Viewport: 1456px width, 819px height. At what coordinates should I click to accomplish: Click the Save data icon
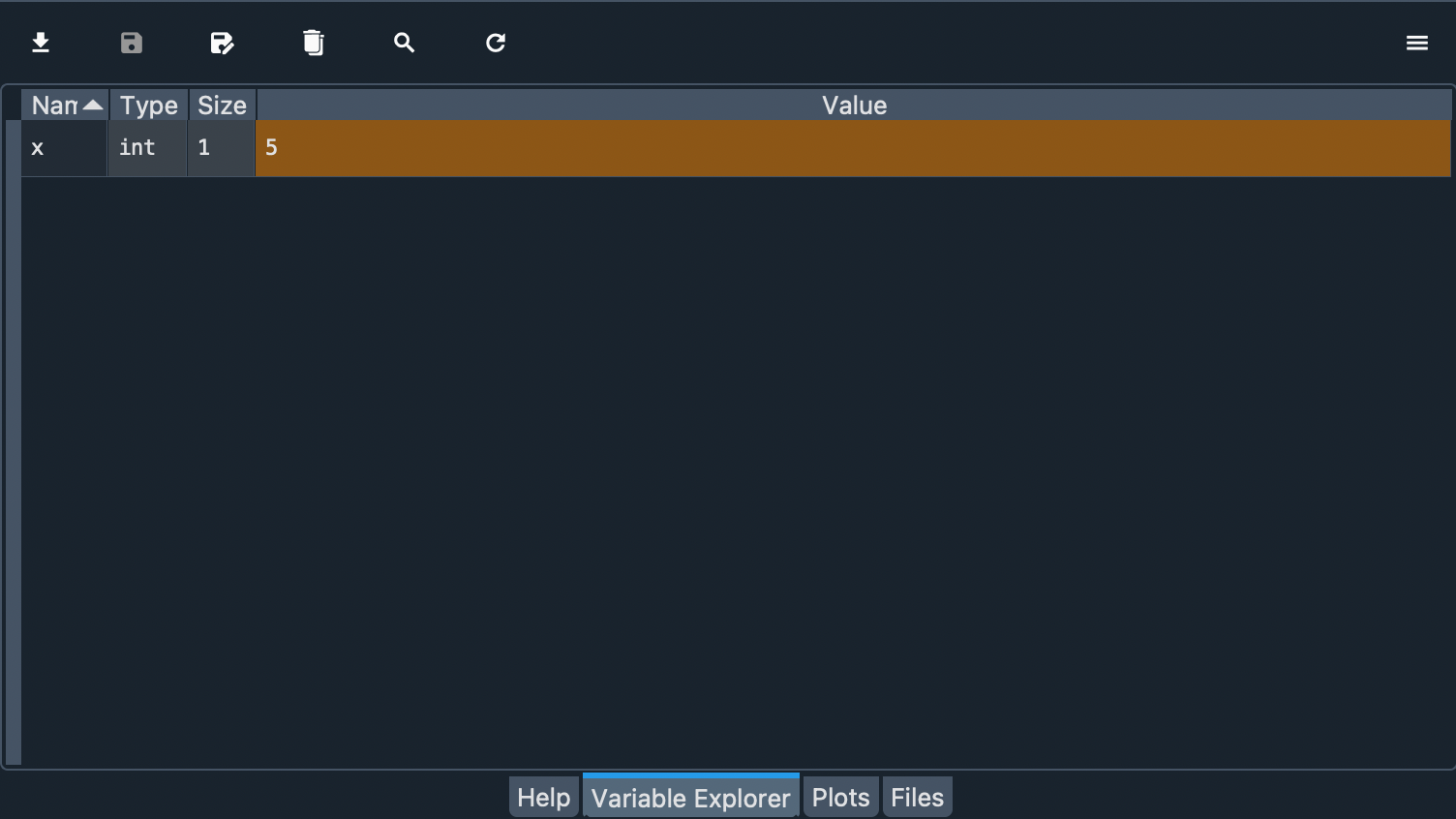[132, 43]
